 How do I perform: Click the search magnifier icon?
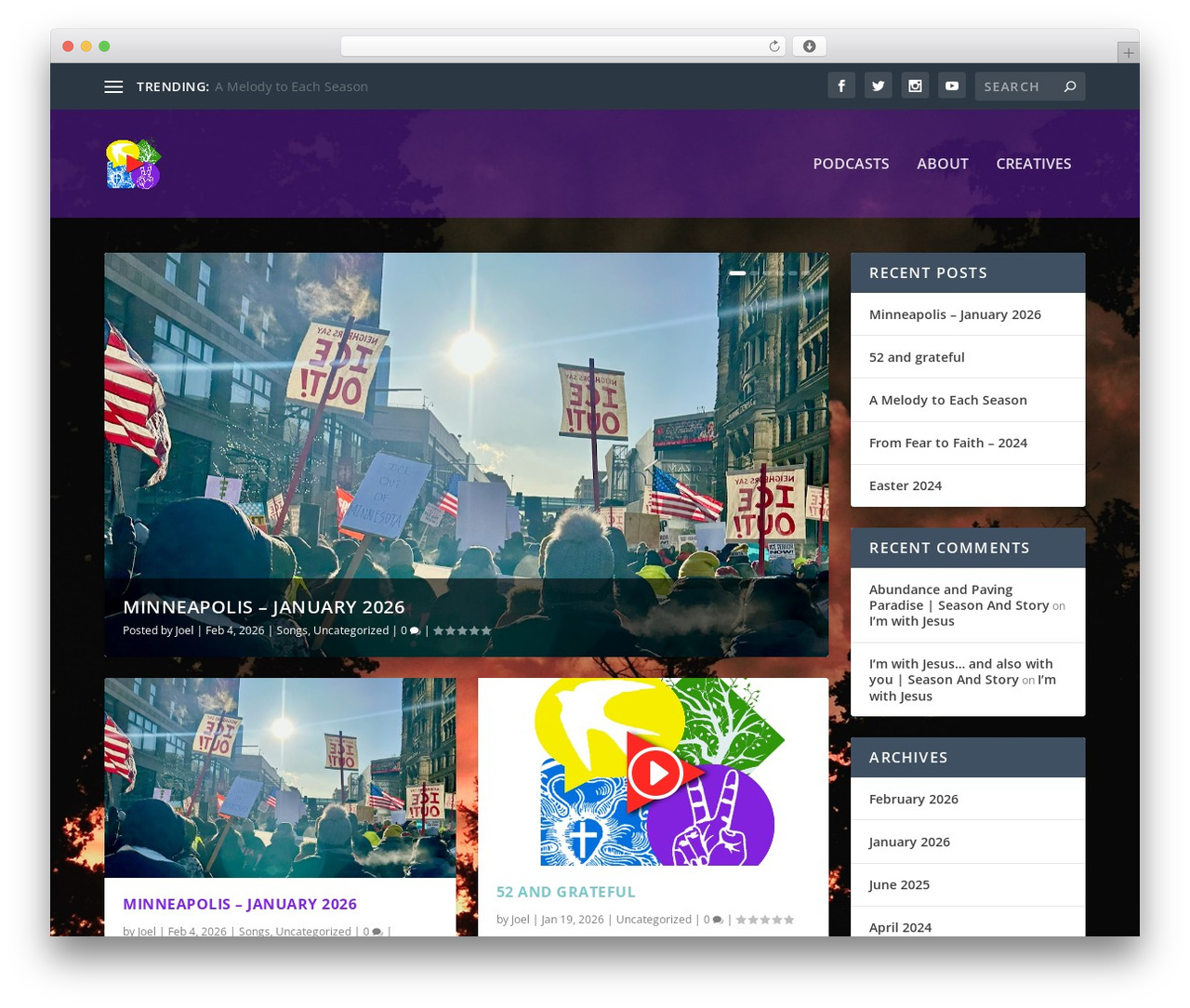pyautogui.click(x=1070, y=86)
